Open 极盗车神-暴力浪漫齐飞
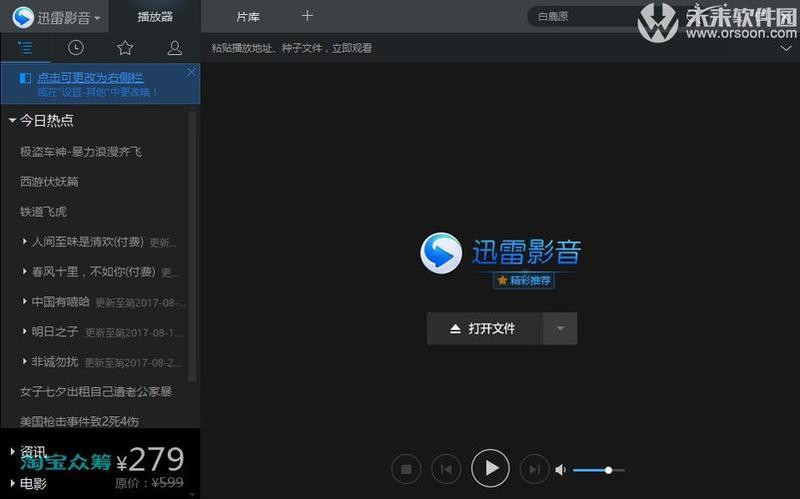This screenshot has width=800, height=499. coord(81,152)
